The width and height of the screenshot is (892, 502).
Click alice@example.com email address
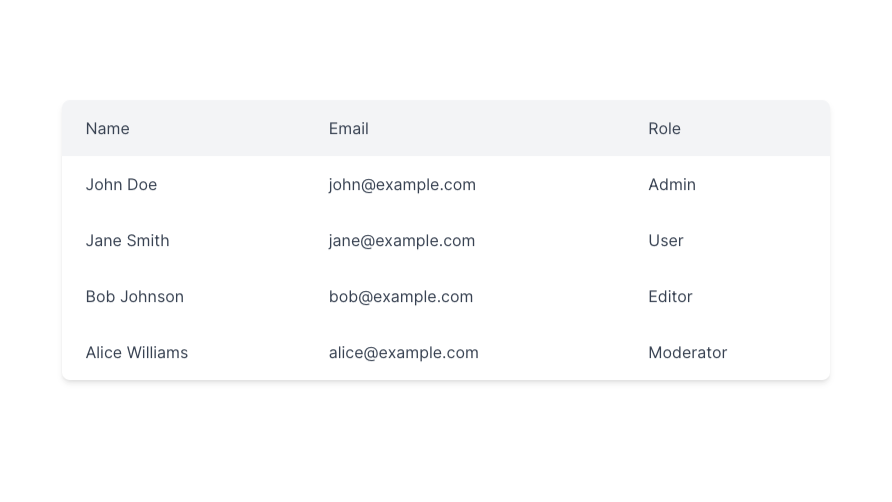(x=403, y=353)
